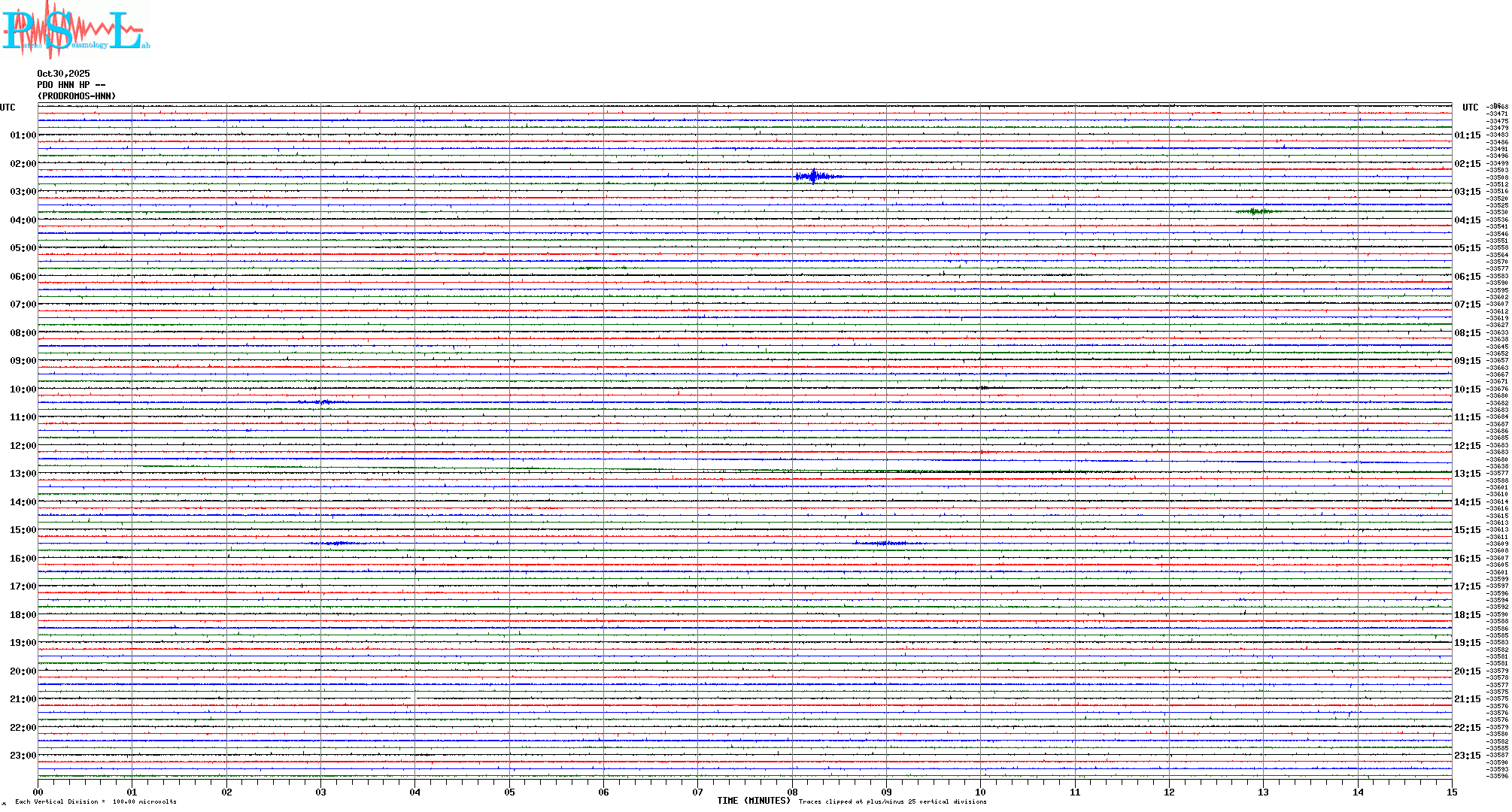Screen dimensions: 1512x812
Task: Click the large blue seismic burst near minute 08
Action: click(x=815, y=177)
